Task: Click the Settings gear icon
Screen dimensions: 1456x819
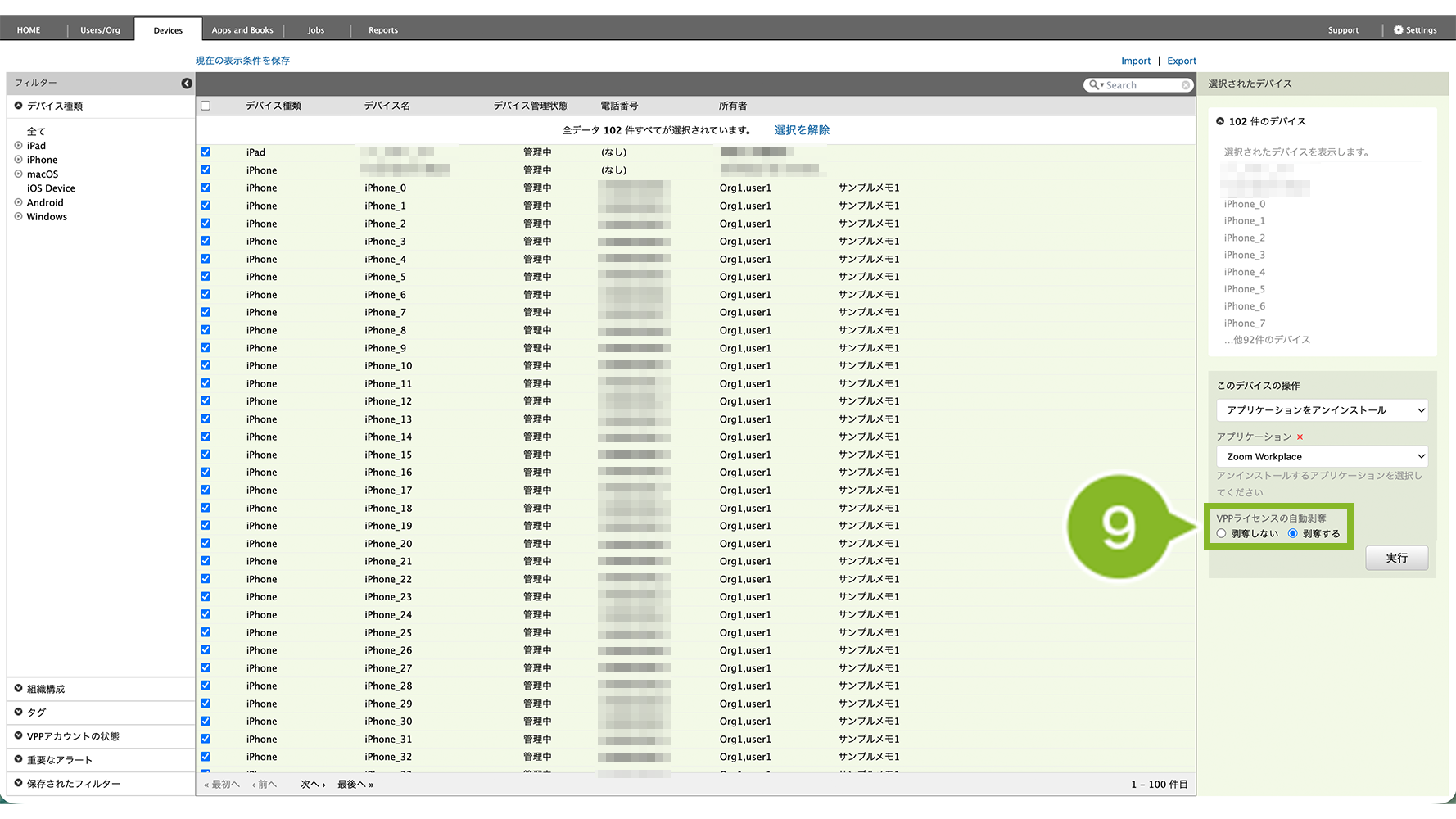Action: tap(1399, 30)
